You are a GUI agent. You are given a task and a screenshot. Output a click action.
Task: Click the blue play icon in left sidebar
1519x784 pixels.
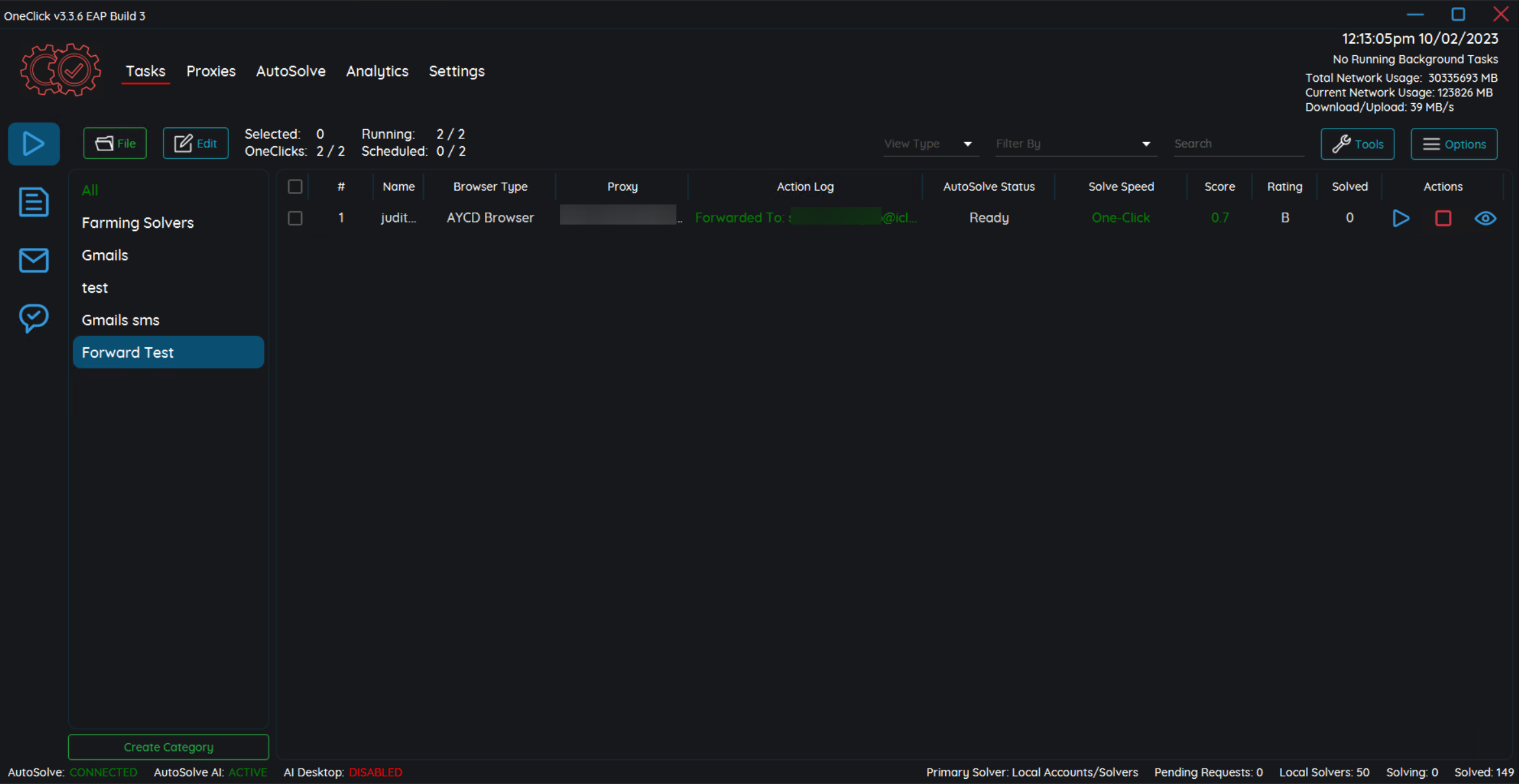[x=34, y=143]
